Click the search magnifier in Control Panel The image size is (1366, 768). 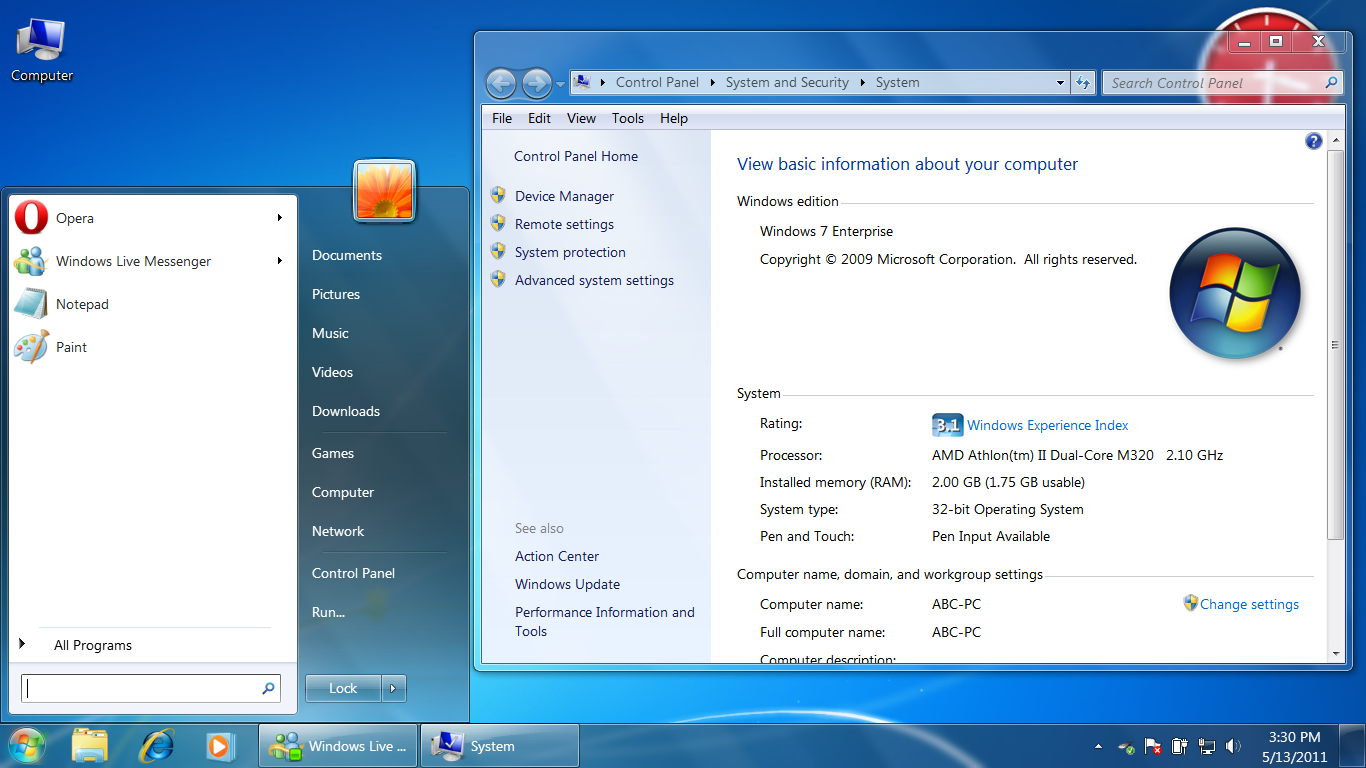click(x=1331, y=83)
